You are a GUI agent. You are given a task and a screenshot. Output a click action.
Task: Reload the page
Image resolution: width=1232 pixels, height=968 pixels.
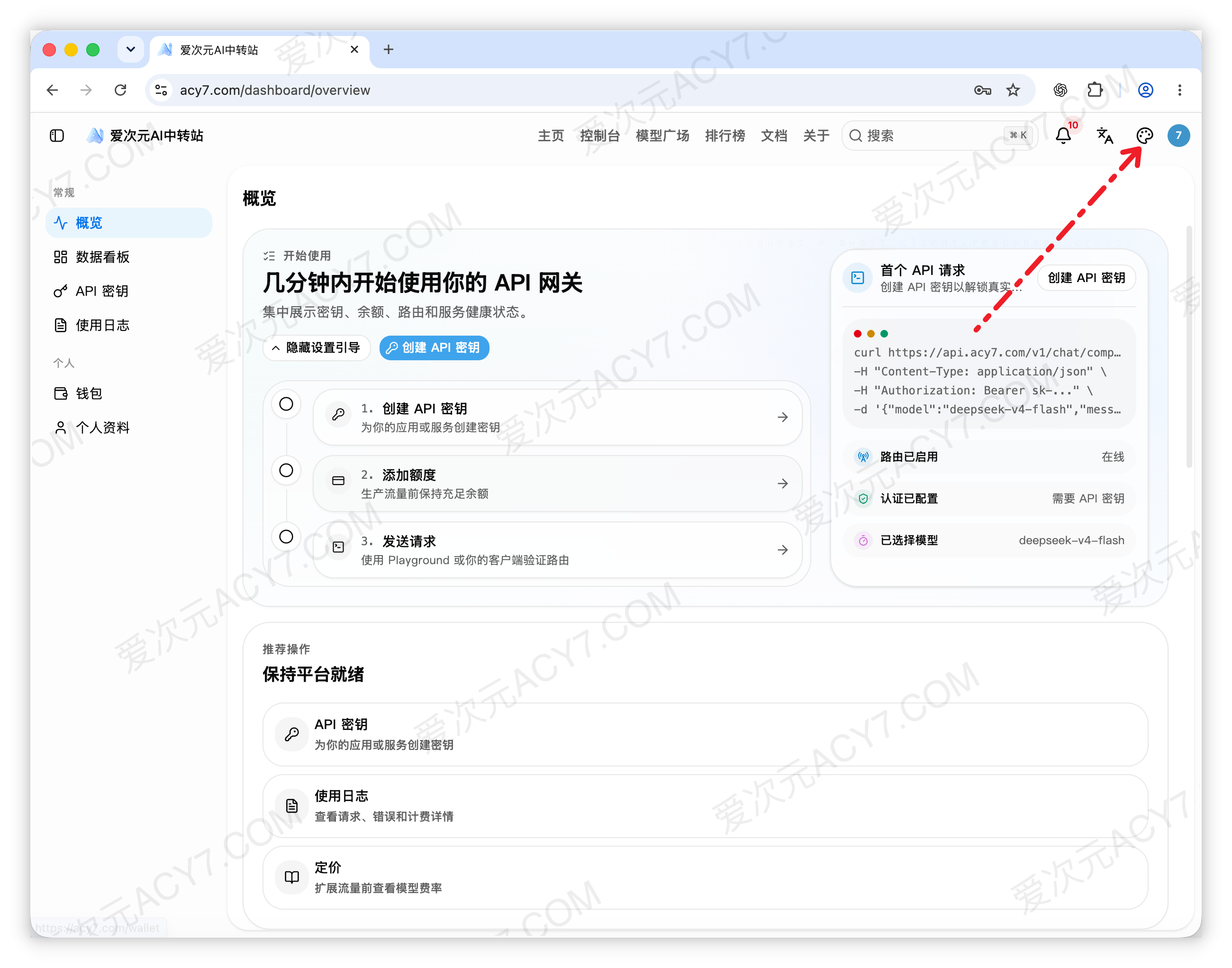pos(120,90)
